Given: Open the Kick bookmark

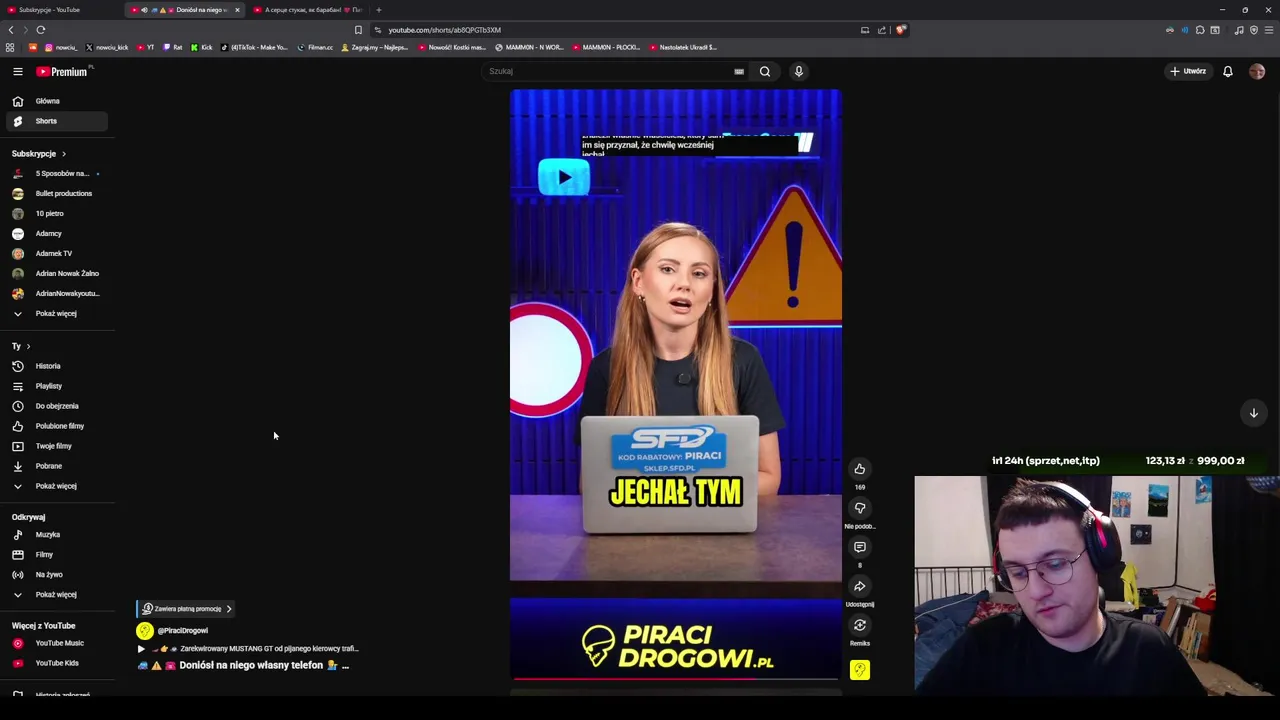Looking at the screenshot, I should pyautogui.click(x=203, y=47).
